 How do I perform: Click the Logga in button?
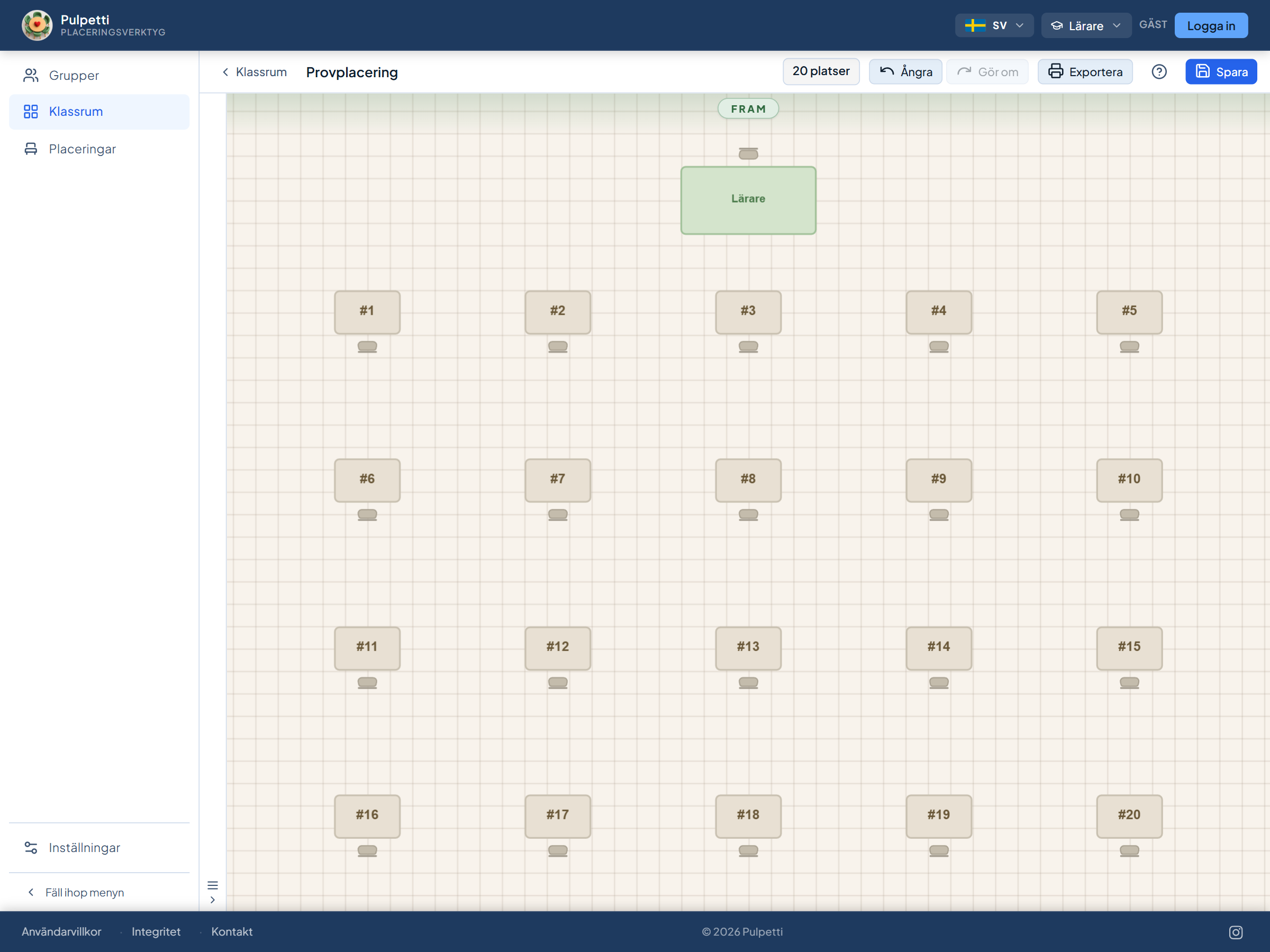pyautogui.click(x=1211, y=25)
